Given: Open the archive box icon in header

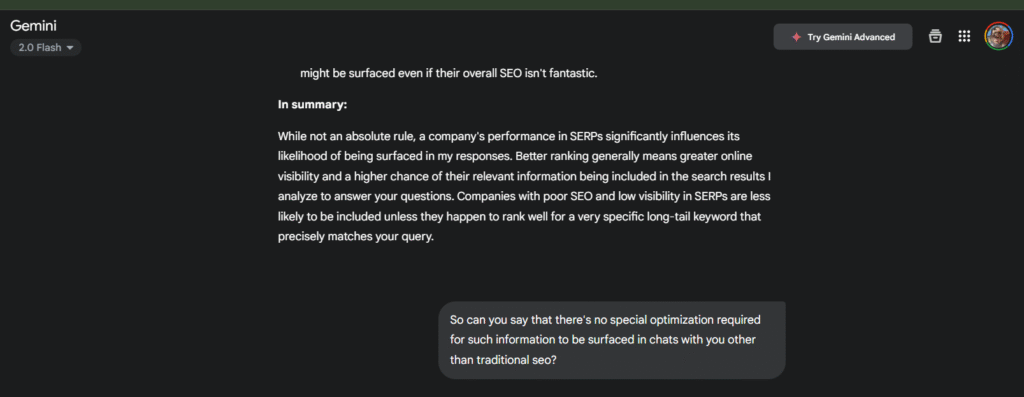Looking at the screenshot, I should (935, 37).
